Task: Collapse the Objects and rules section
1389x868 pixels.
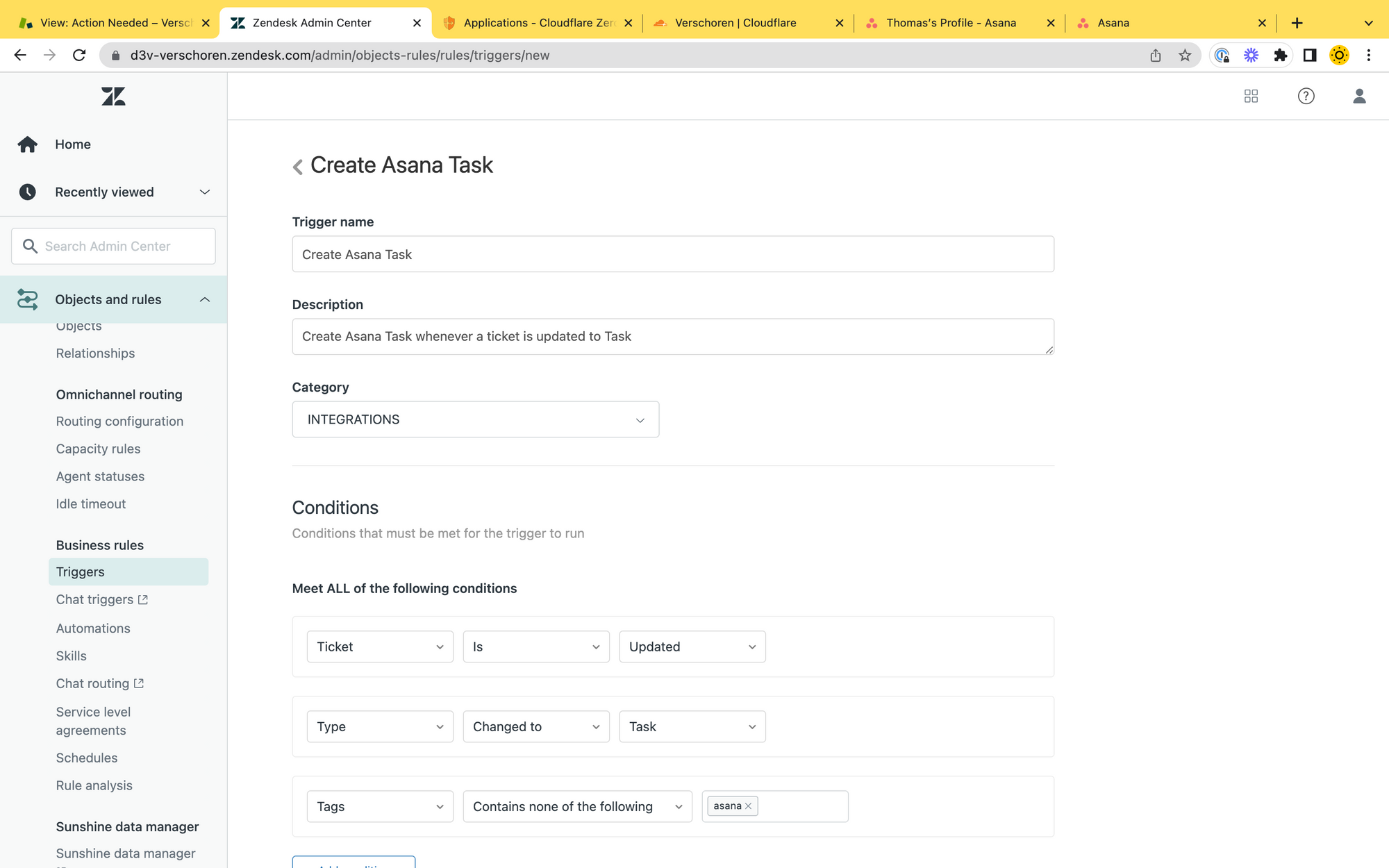Action: pos(204,299)
